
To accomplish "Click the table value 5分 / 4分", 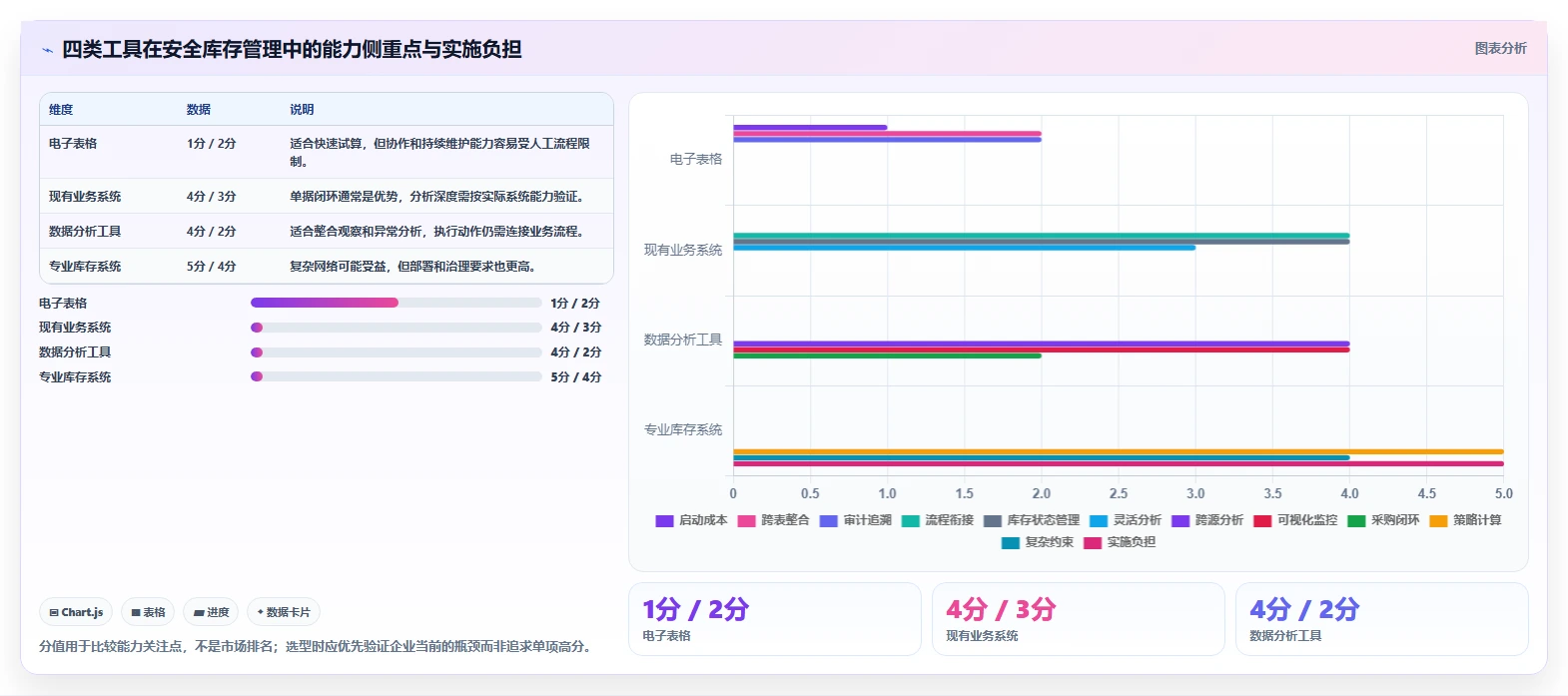I will pyautogui.click(x=212, y=267).
